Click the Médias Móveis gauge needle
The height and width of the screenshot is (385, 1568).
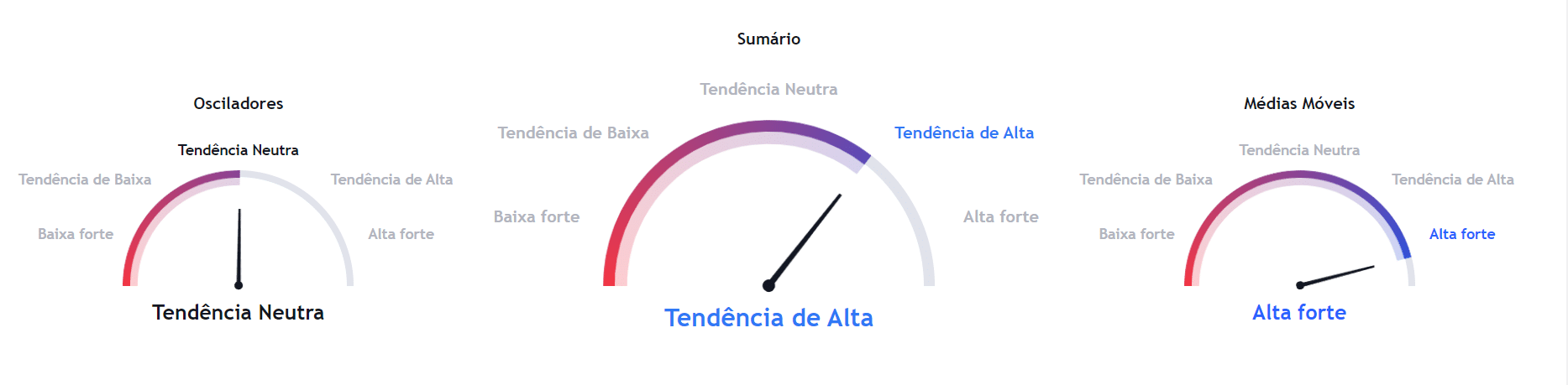pyautogui.click(x=1335, y=276)
